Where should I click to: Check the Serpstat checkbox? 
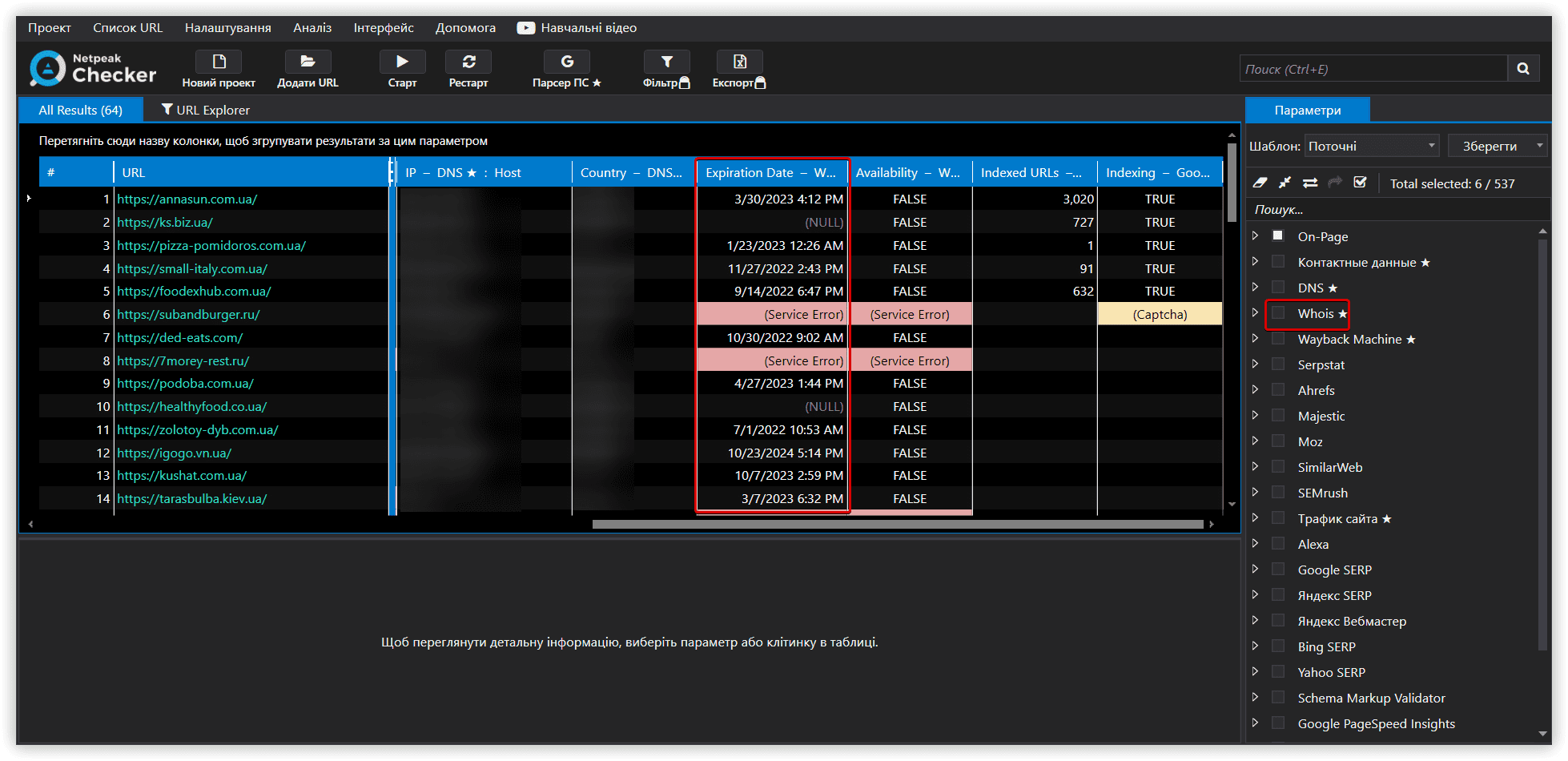pos(1278,364)
